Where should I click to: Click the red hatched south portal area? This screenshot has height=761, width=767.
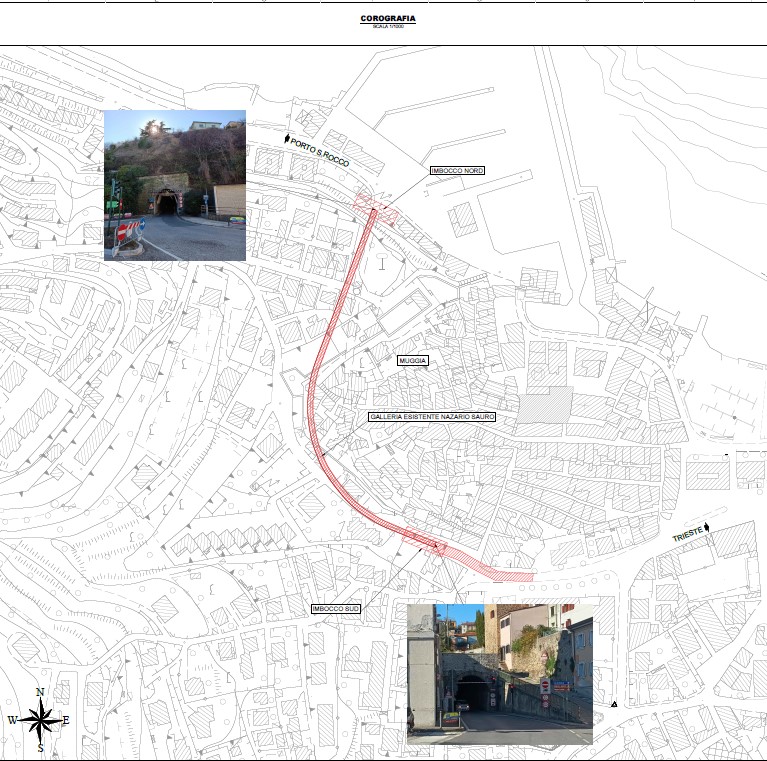click(x=437, y=546)
